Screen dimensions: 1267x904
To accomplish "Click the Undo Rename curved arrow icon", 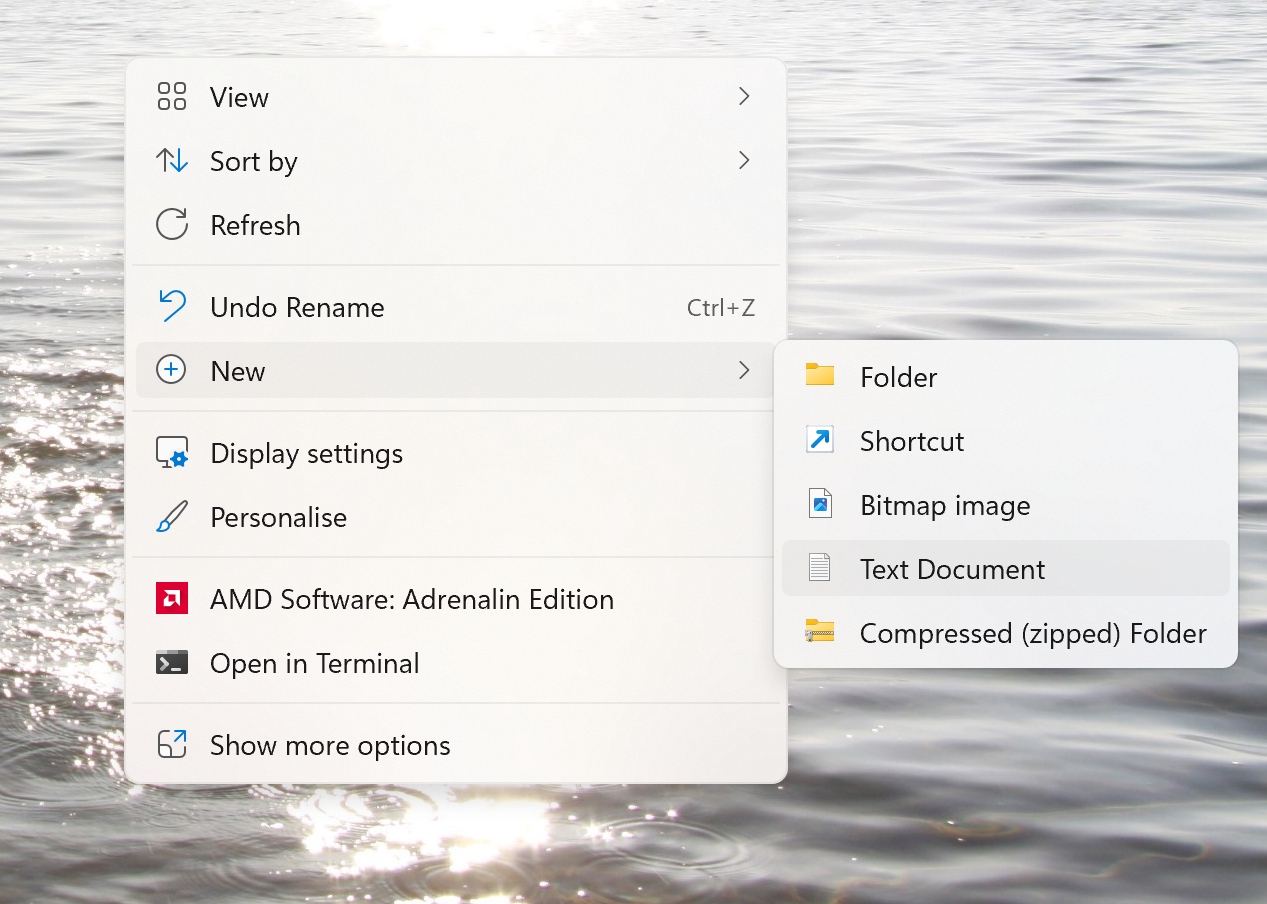I will (172, 307).
